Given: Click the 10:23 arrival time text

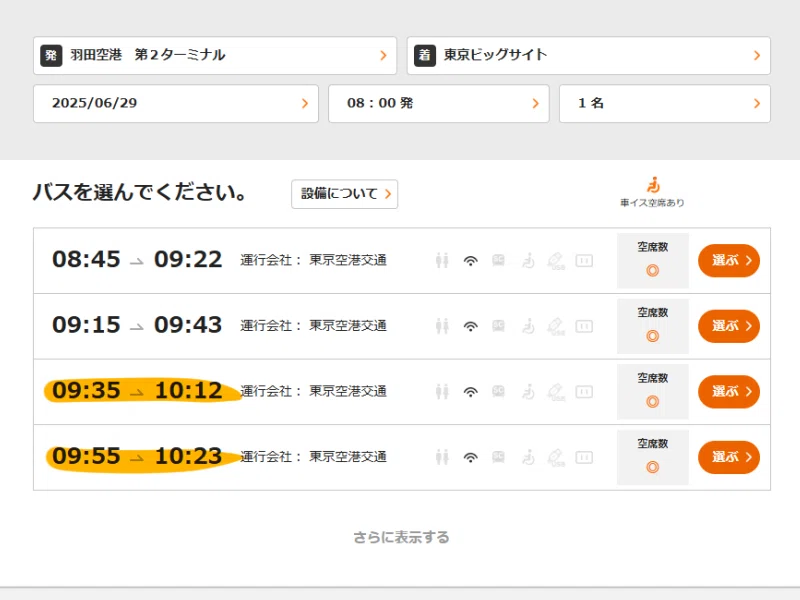Looking at the screenshot, I should point(188,456).
